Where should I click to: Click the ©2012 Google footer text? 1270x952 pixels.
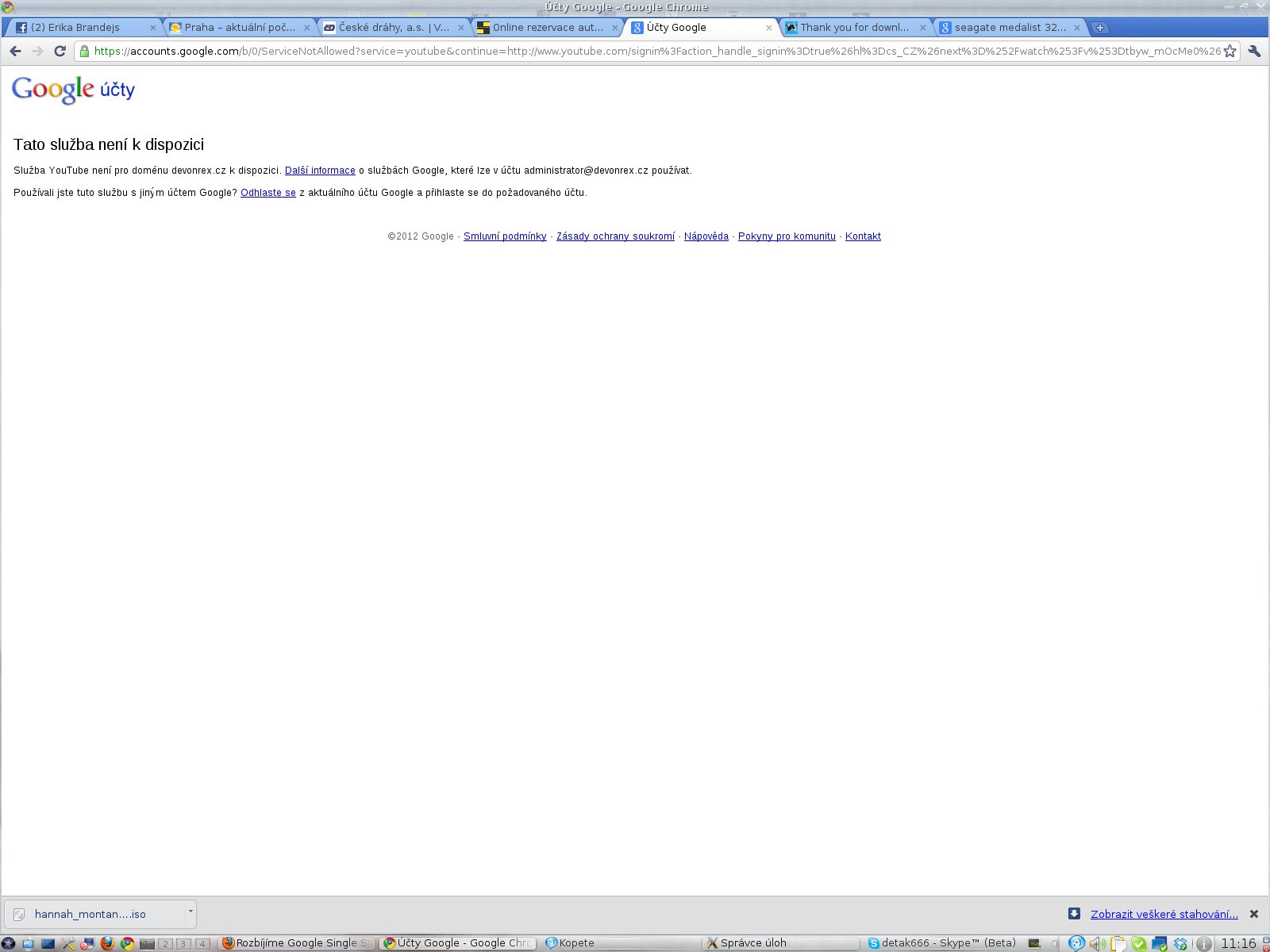point(421,236)
